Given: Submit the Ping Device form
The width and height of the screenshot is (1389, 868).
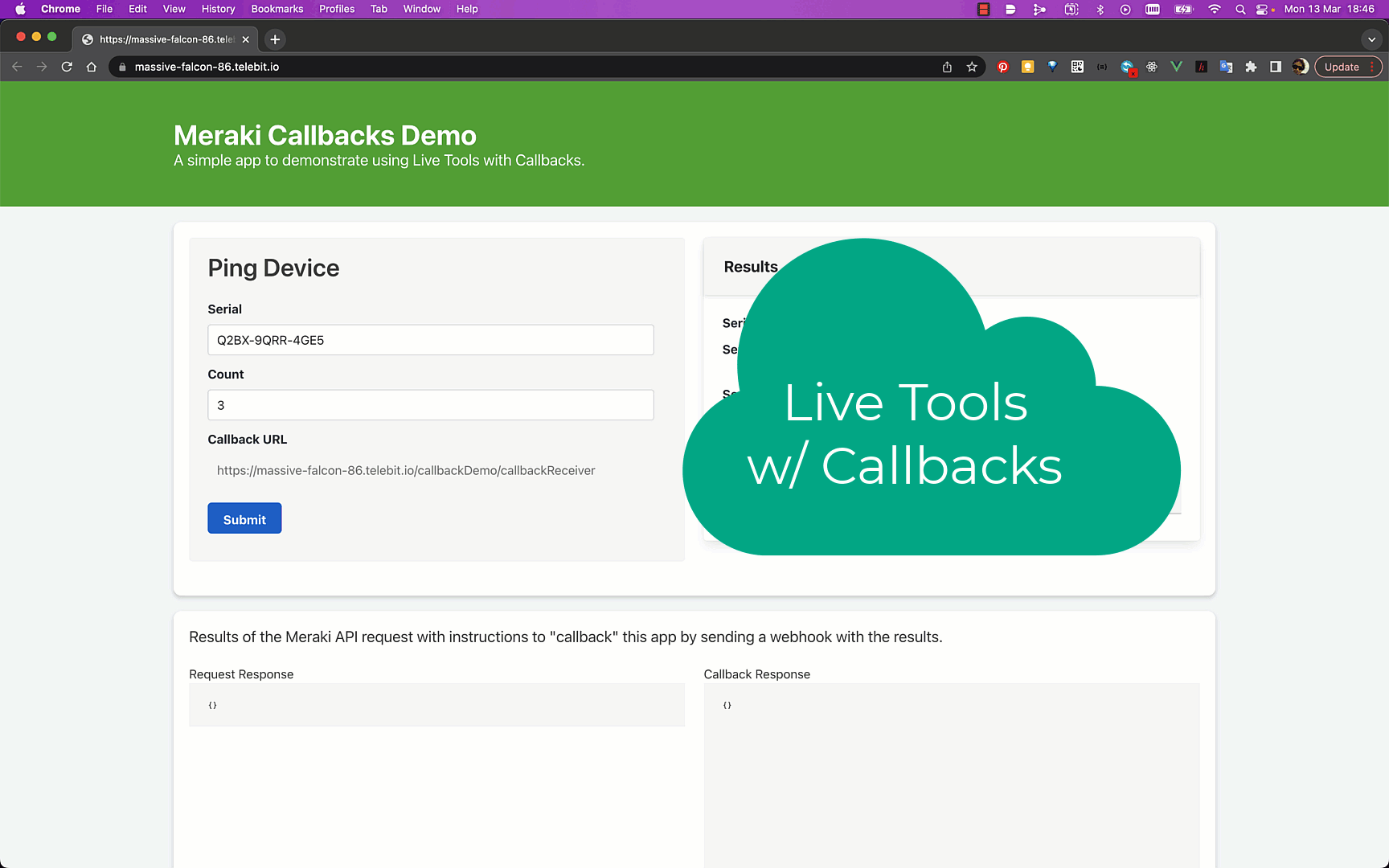Looking at the screenshot, I should [244, 518].
